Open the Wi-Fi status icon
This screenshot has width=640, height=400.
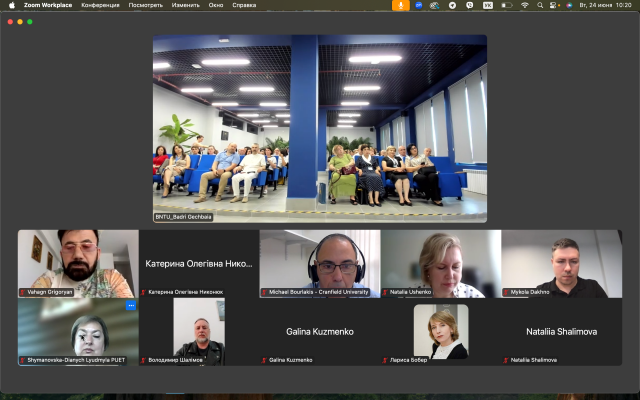click(524, 5)
